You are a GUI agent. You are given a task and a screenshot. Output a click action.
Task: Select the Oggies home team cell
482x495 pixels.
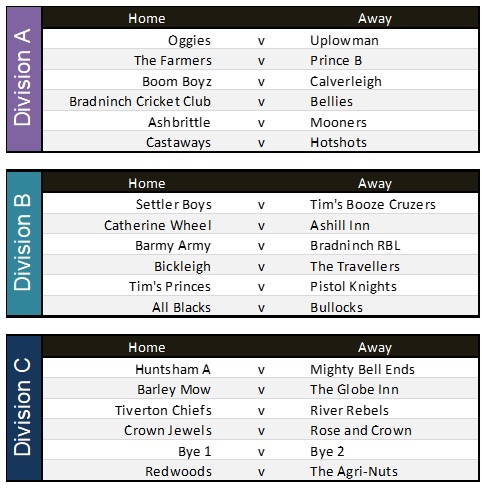189,41
